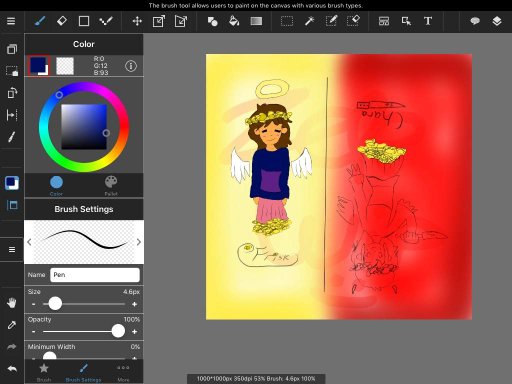Open the Layers panel icon
Viewport: 512px width, 384px height.
click(x=497, y=21)
